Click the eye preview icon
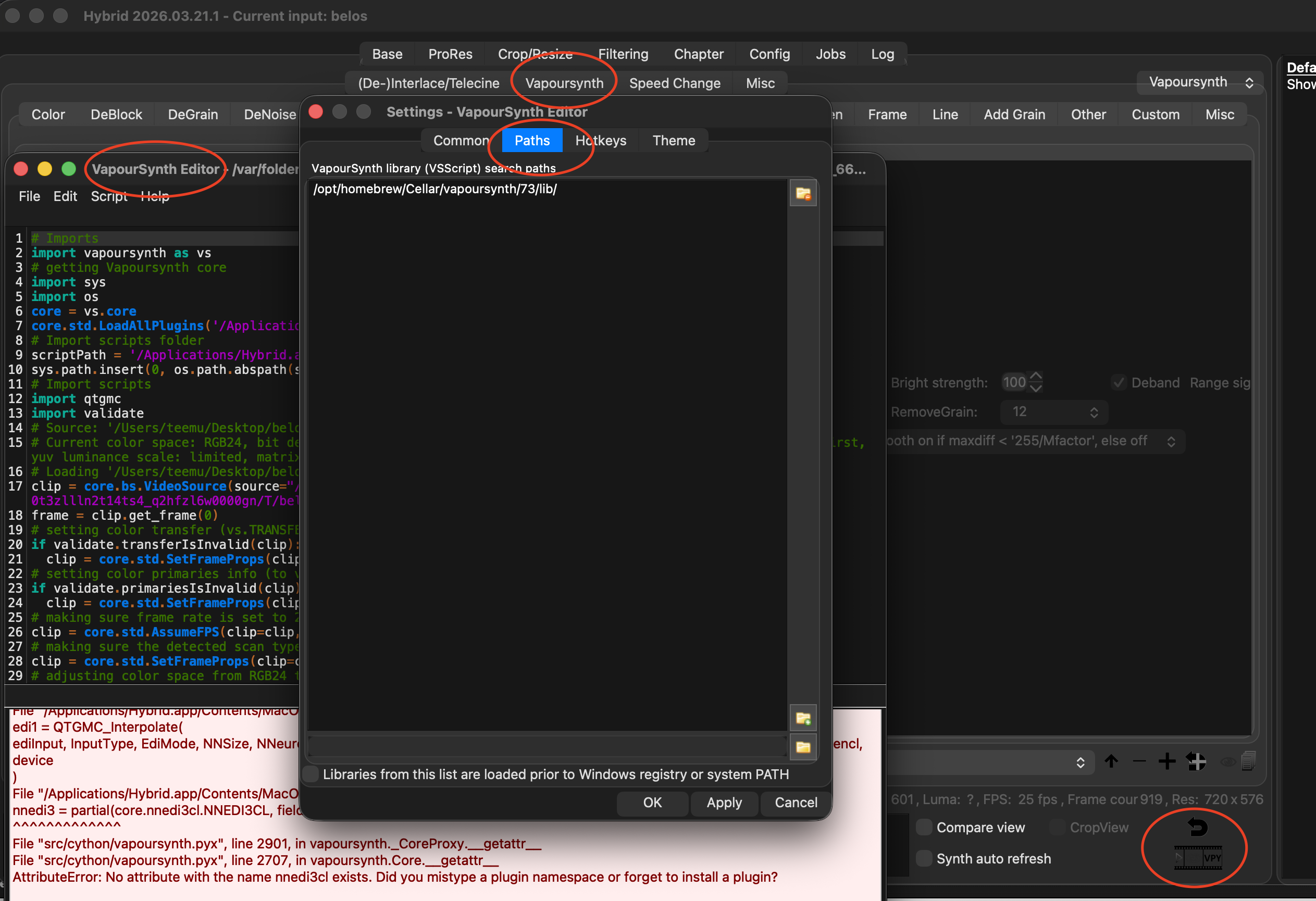This screenshot has width=1316, height=901. click(x=1227, y=762)
